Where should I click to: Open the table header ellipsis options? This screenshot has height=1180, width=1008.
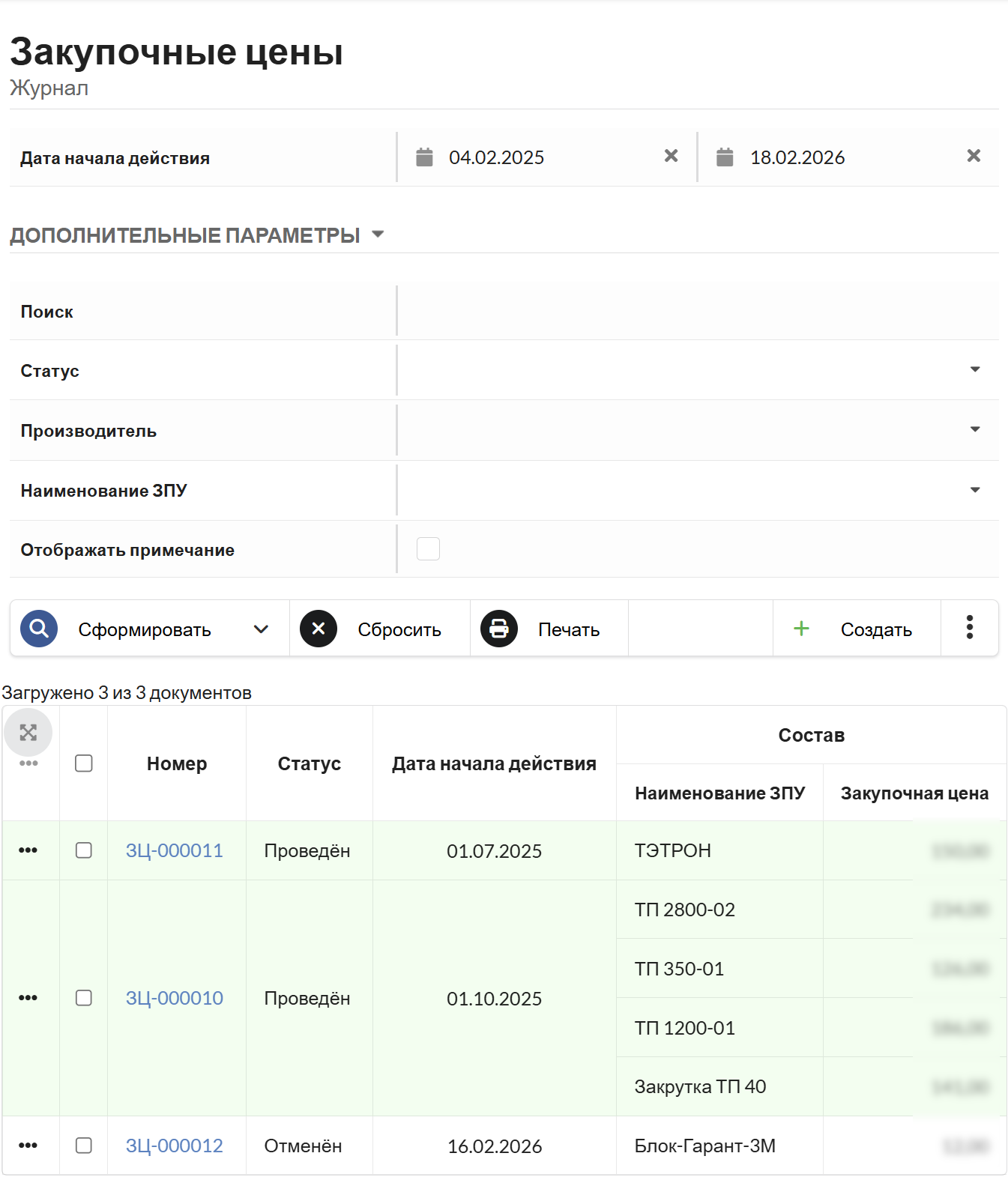coord(28,763)
